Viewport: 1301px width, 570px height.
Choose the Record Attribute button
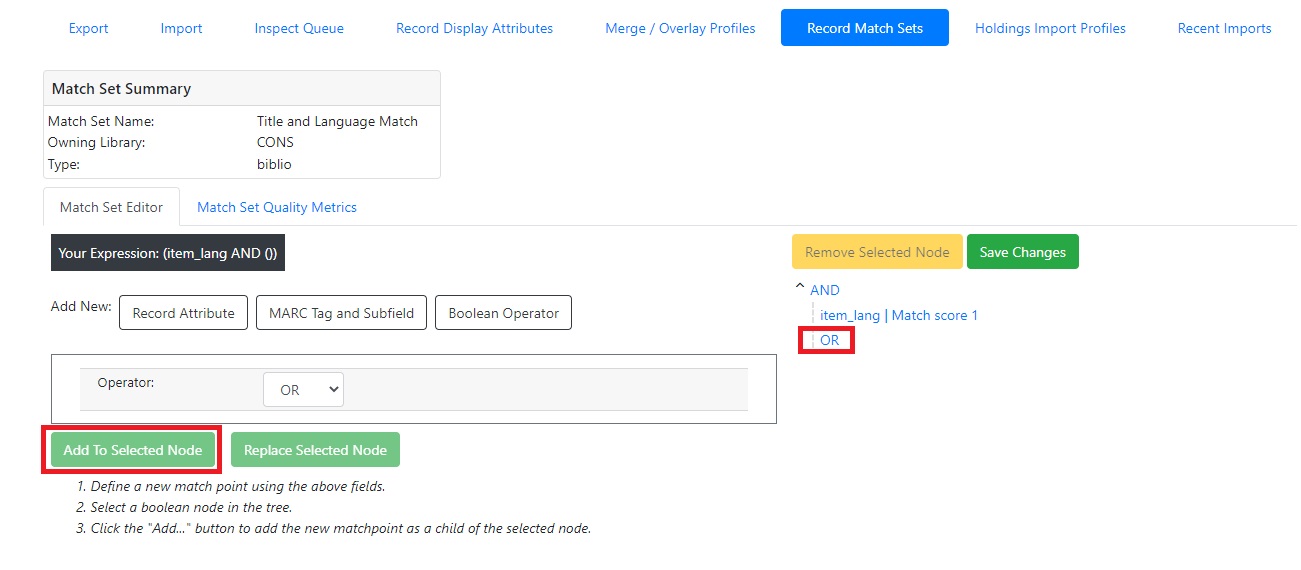coord(183,313)
